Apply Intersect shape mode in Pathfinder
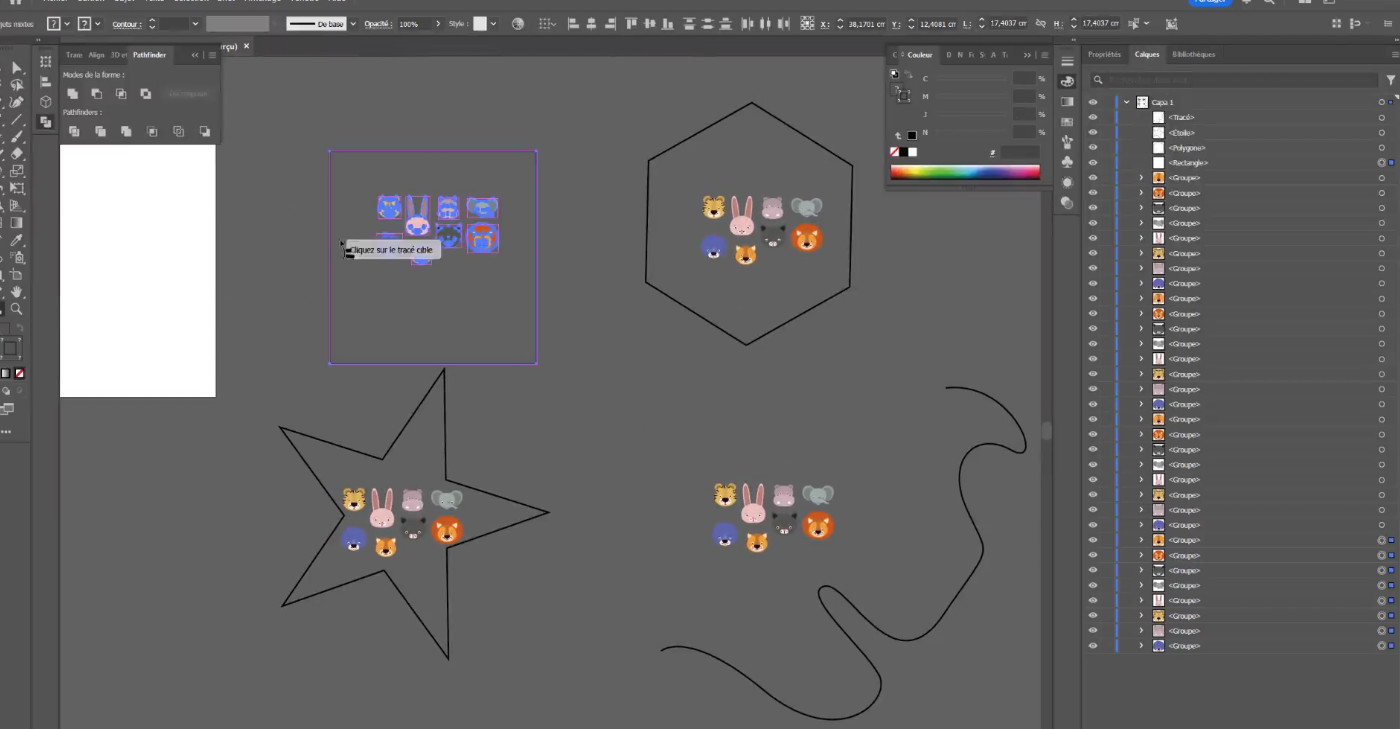Image resolution: width=1400 pixels, height=729 pixels. click(x=121, y=94)
